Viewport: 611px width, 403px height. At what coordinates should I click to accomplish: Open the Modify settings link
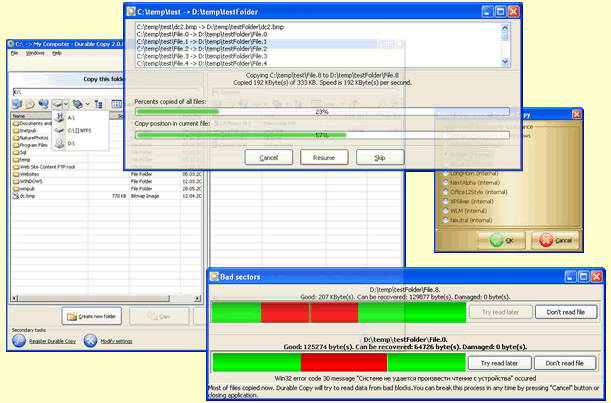click(x=116, y=341)
